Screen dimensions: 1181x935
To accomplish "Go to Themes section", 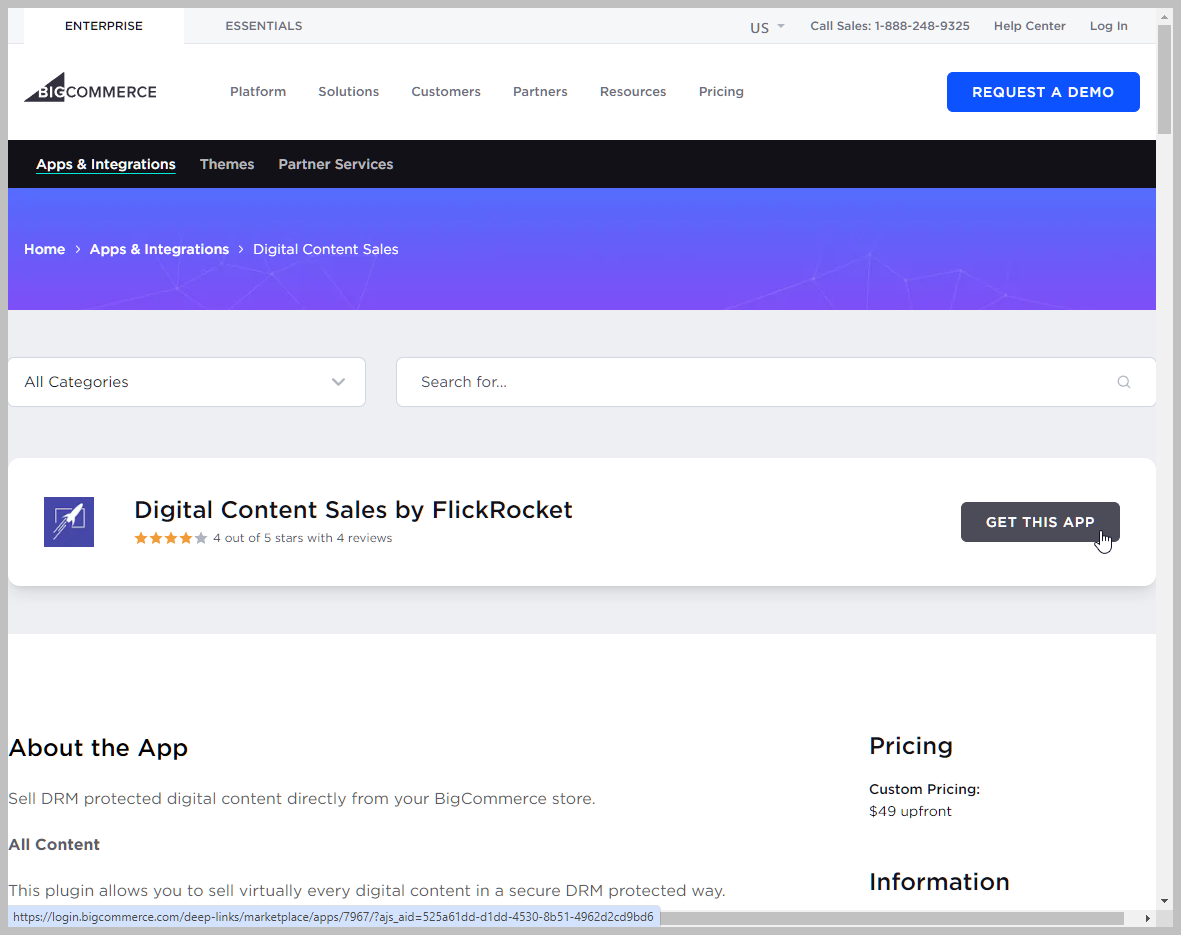I will coord(227,164).
